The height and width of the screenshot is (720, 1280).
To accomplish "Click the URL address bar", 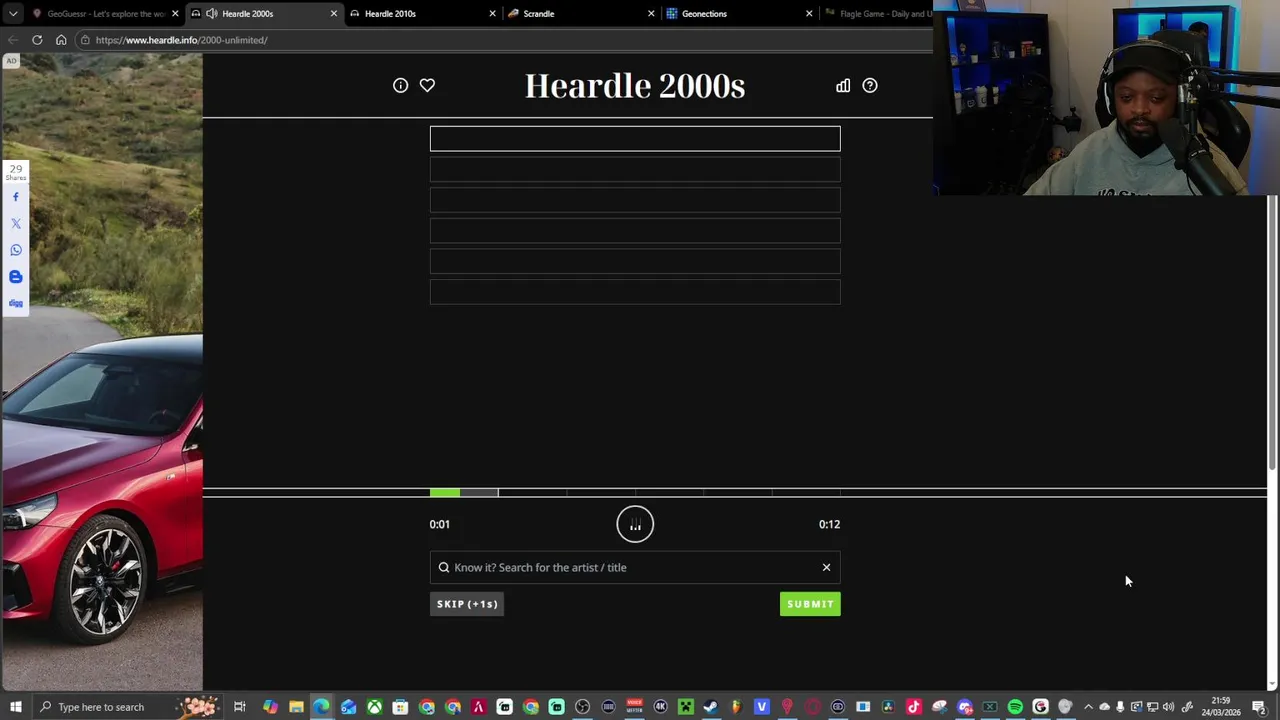I will [505, 40].
